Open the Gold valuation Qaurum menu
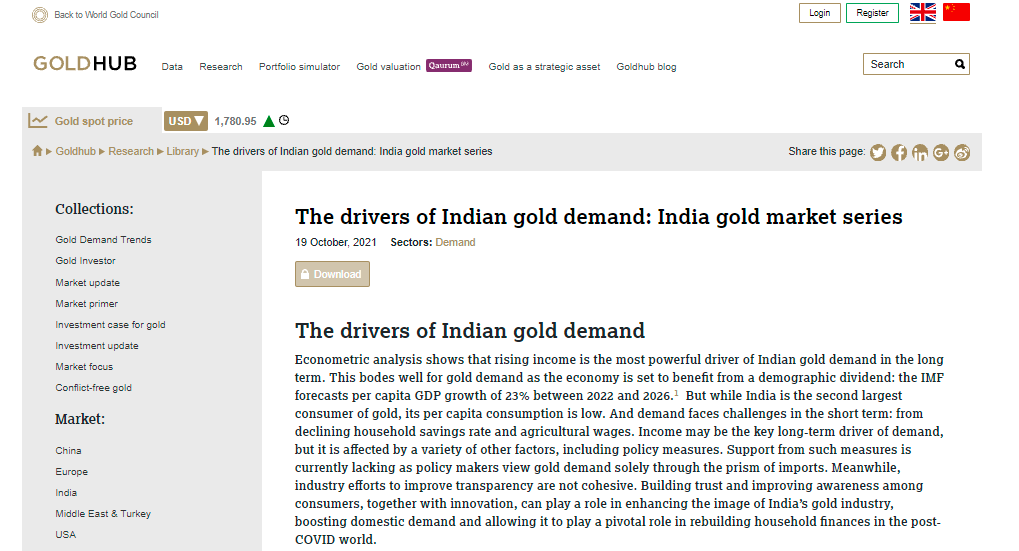Image resolution: width=1019 pixels, height=551 pixels. (413, 67)
